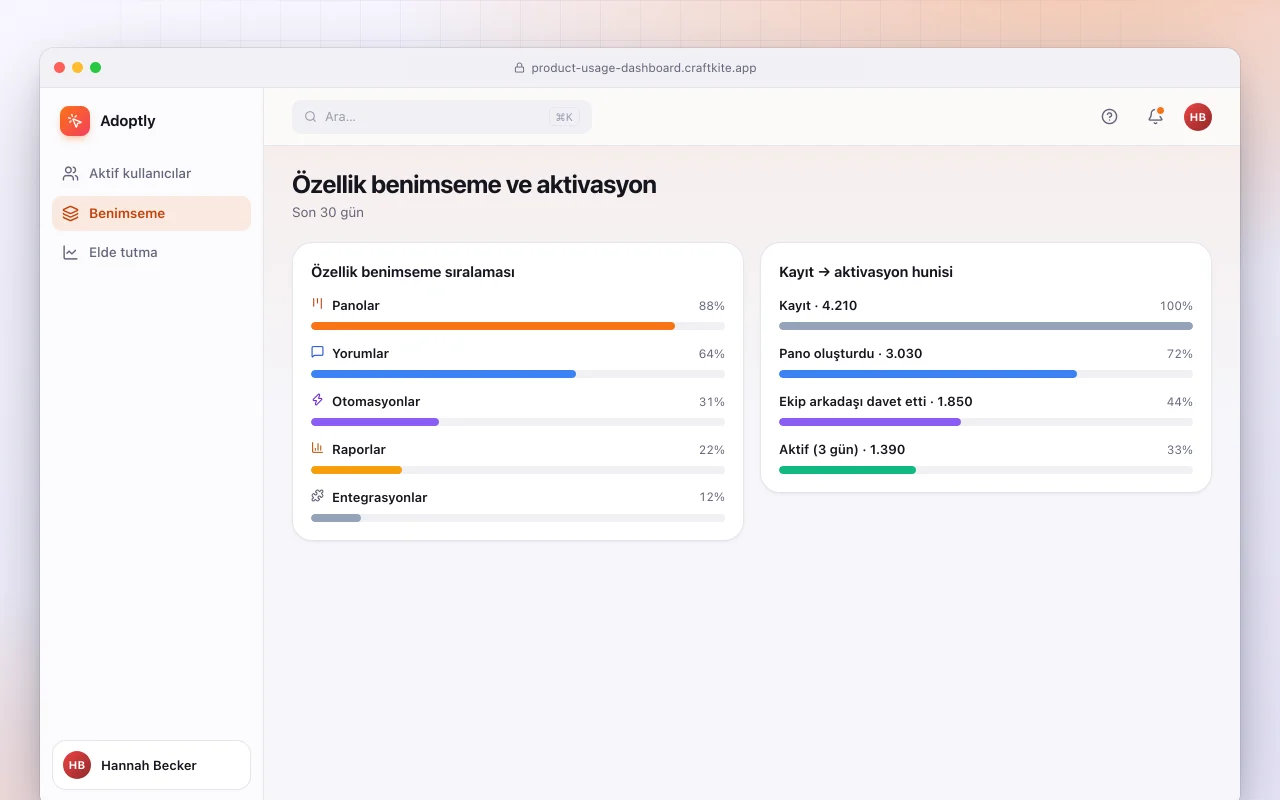Click the Kayıt 100% funnel bar

[x=986, y=326]
